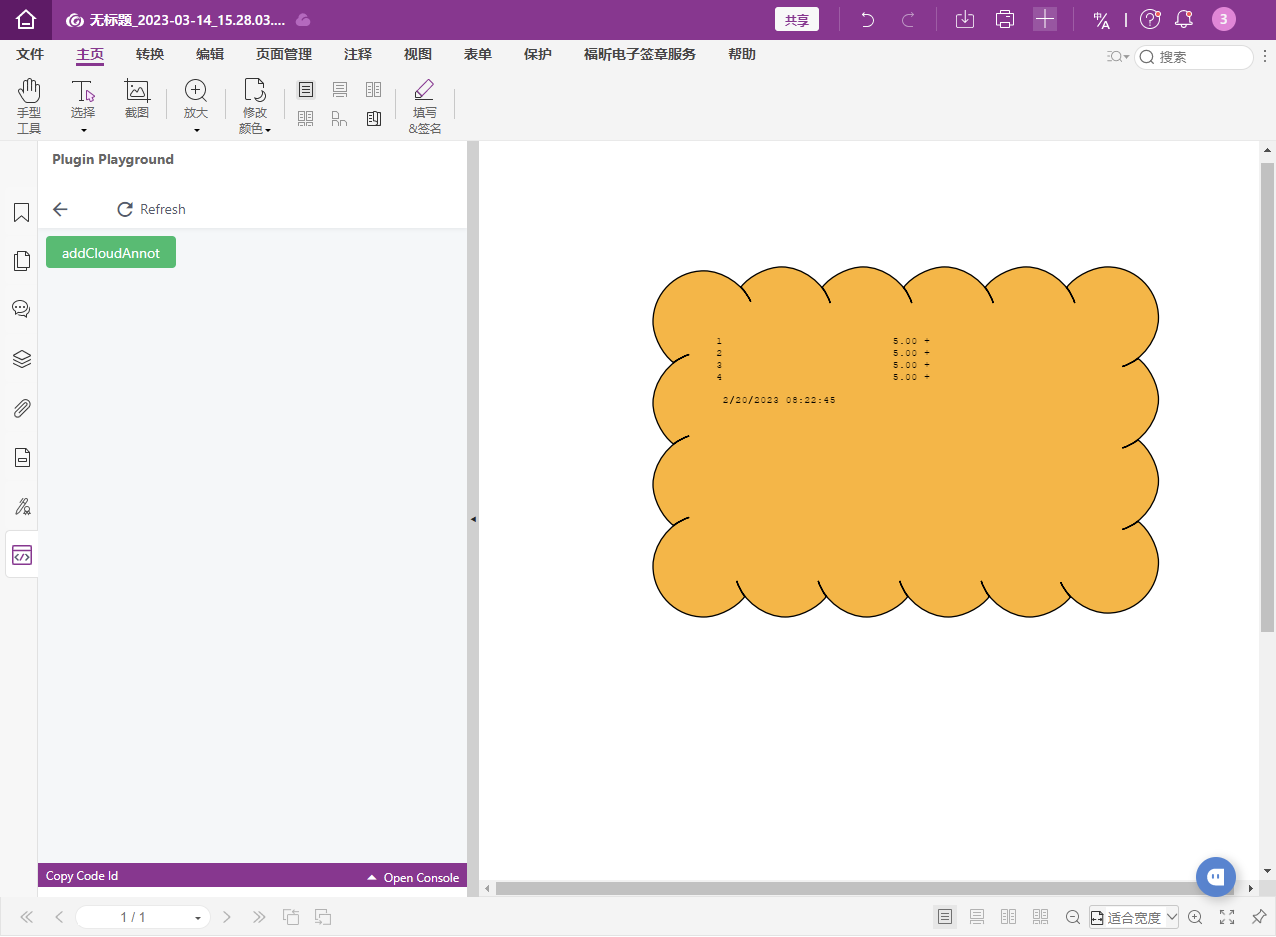Click Refresh in the Plugin Playground
The width and height of the screenshot is (1276, 937).
click(x=150, y=209)
